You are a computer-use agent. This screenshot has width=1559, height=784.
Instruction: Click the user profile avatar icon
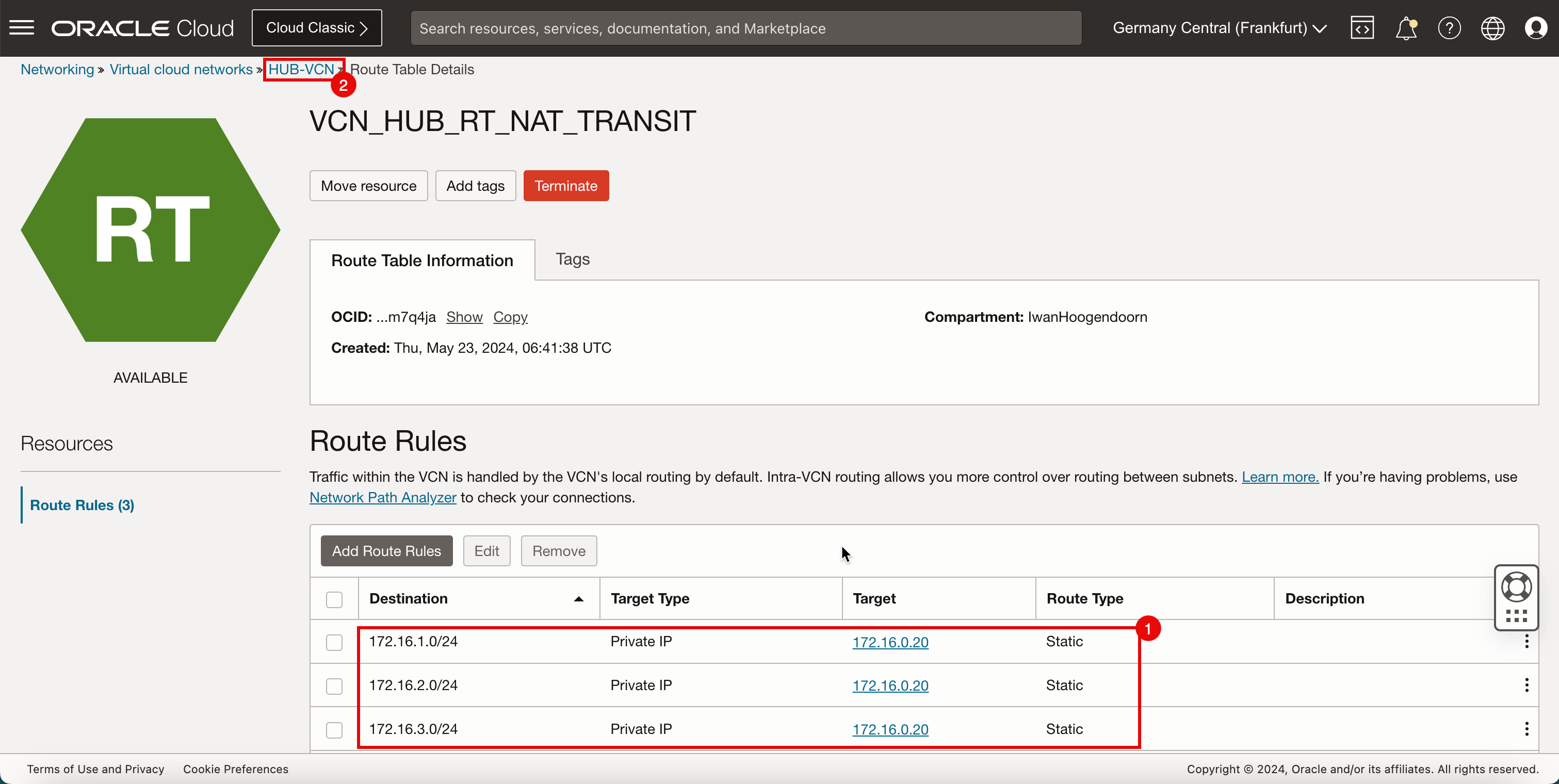click(1535, 28)
